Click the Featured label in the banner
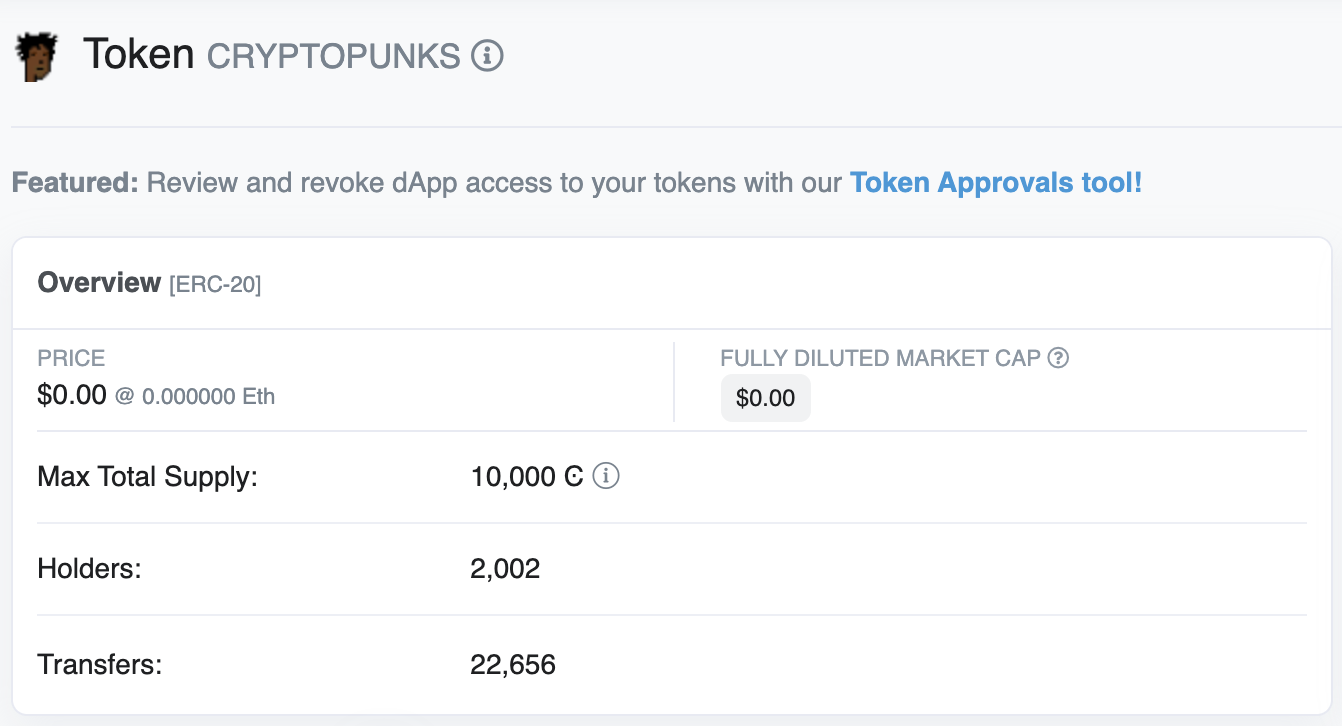 click(74, 183)
